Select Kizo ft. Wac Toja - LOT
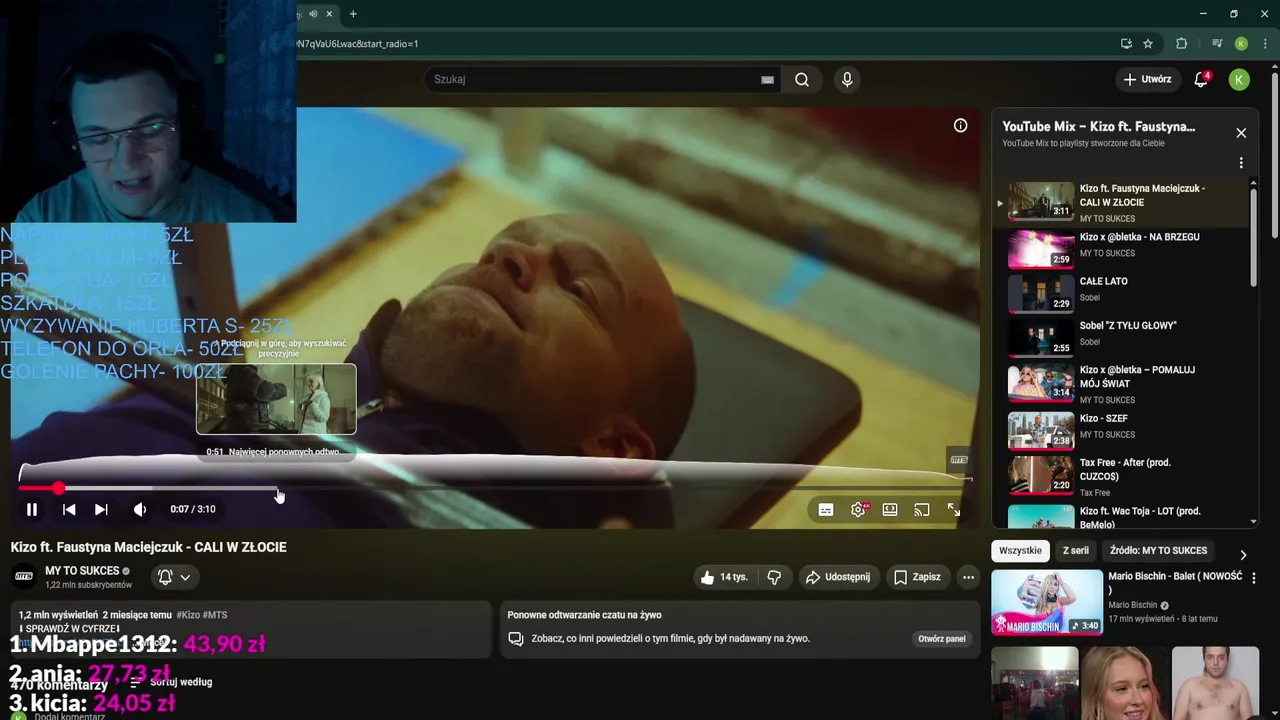The image size is (1280, 720). click(x=1120, y=515)
